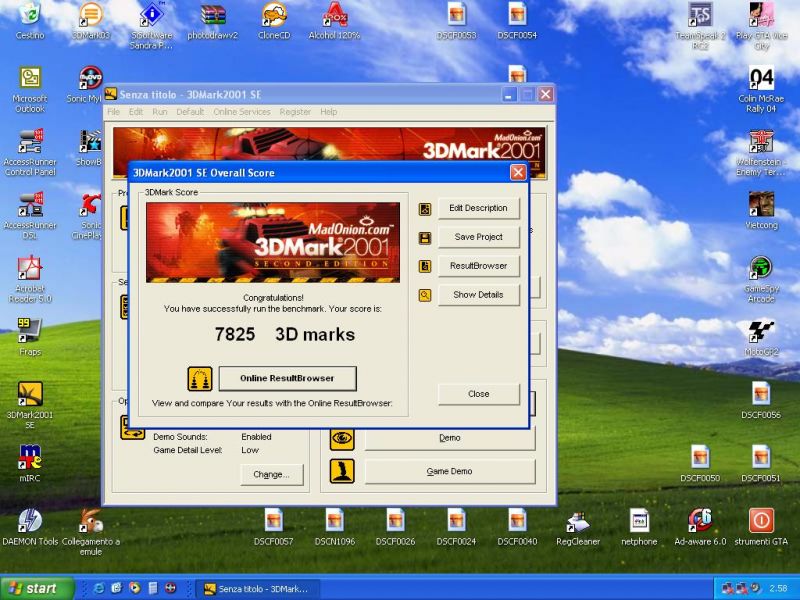Screen dimensions: 800x600
Task: Open the Run menu
Action: [x=160, y=112]
